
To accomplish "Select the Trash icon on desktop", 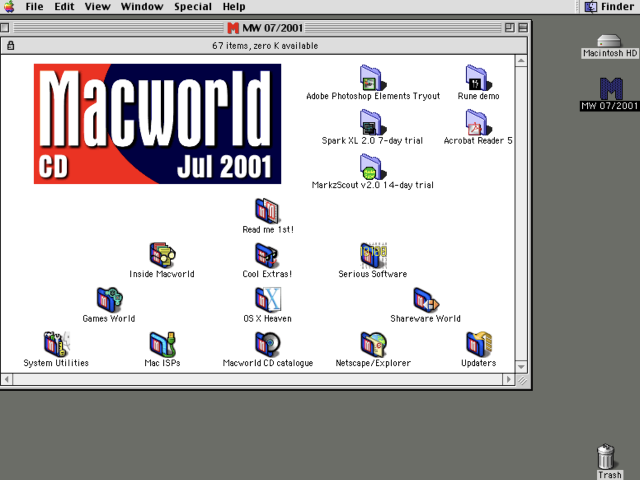I will pos(606,456).
